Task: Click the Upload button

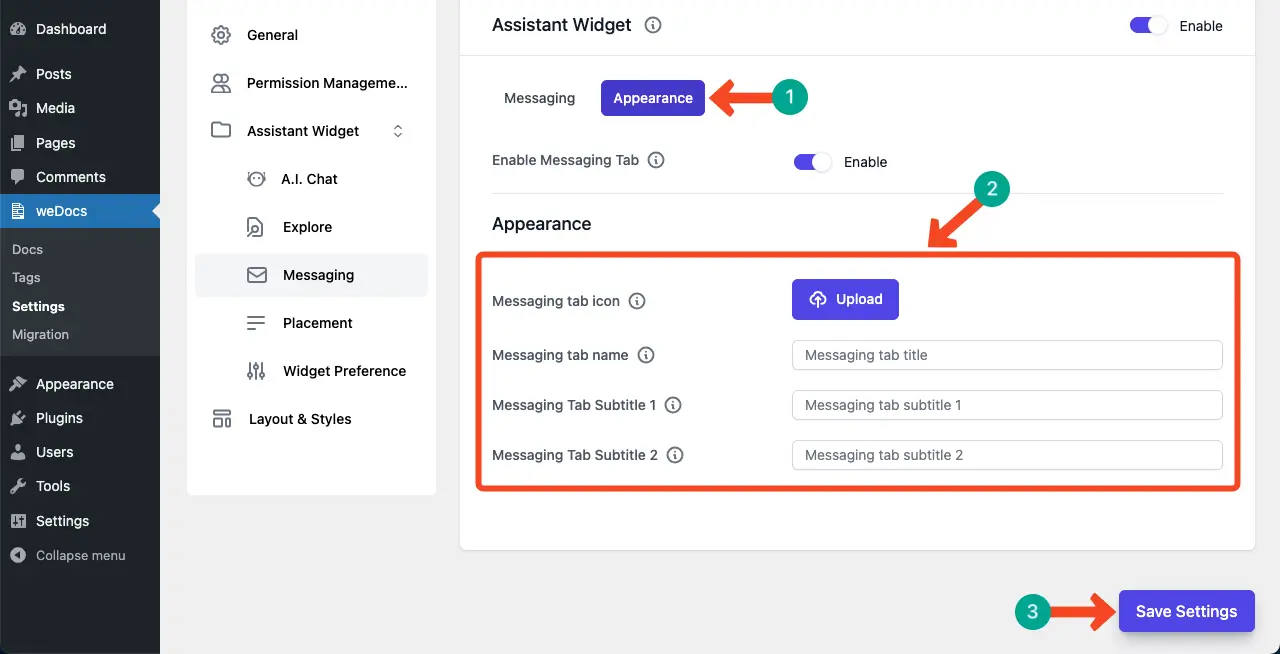Action: (845, 299)
